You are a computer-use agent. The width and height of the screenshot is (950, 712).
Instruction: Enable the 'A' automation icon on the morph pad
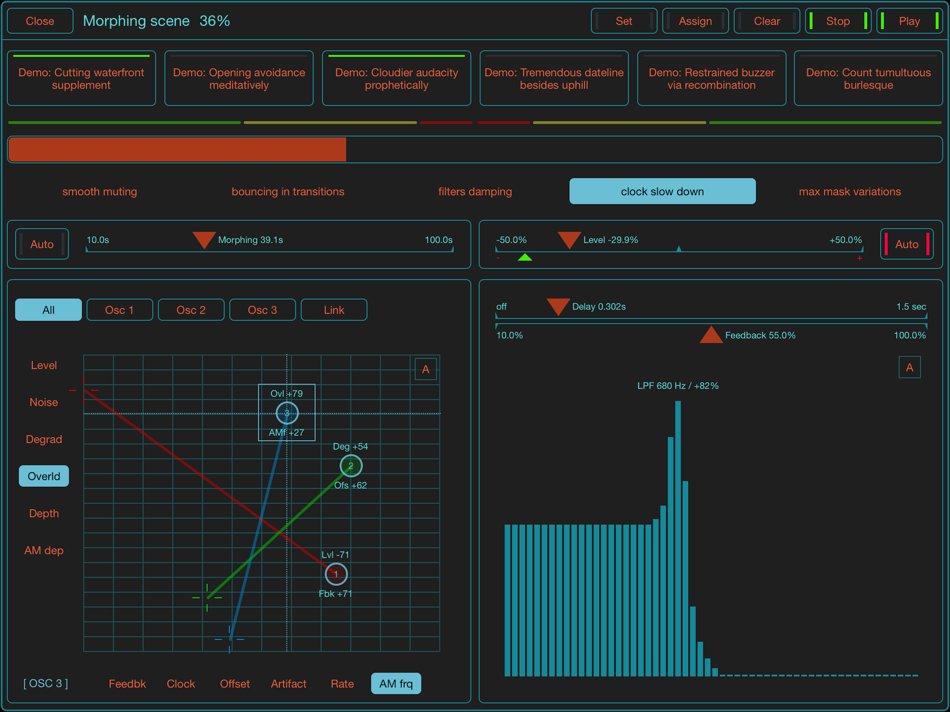(x=425, y=368)
